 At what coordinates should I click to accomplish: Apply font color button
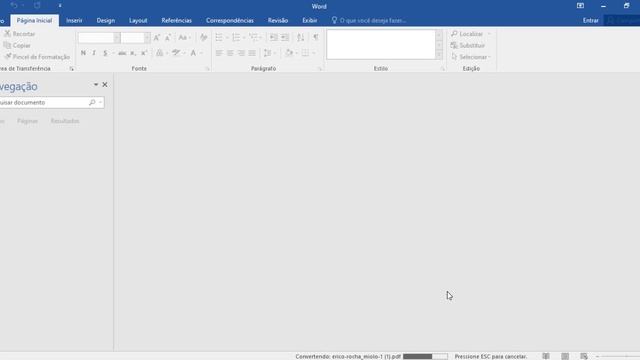pyautogui.click(x=193, y=53)
